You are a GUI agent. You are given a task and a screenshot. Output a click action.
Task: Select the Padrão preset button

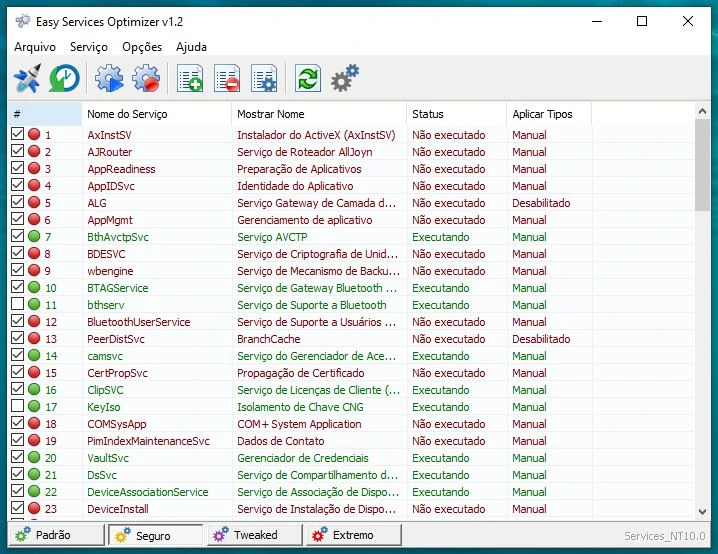coord(57,535)
